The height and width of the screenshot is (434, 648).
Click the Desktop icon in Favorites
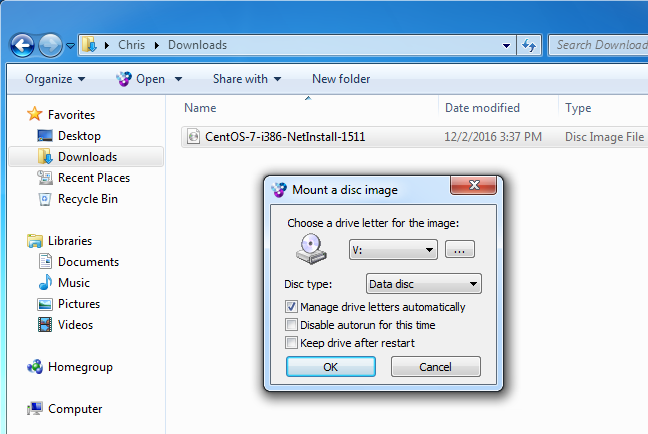pos(44,135)
